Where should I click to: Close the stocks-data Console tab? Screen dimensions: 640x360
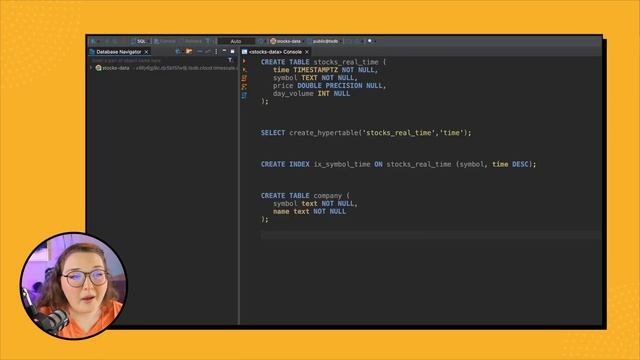(307, 52)
